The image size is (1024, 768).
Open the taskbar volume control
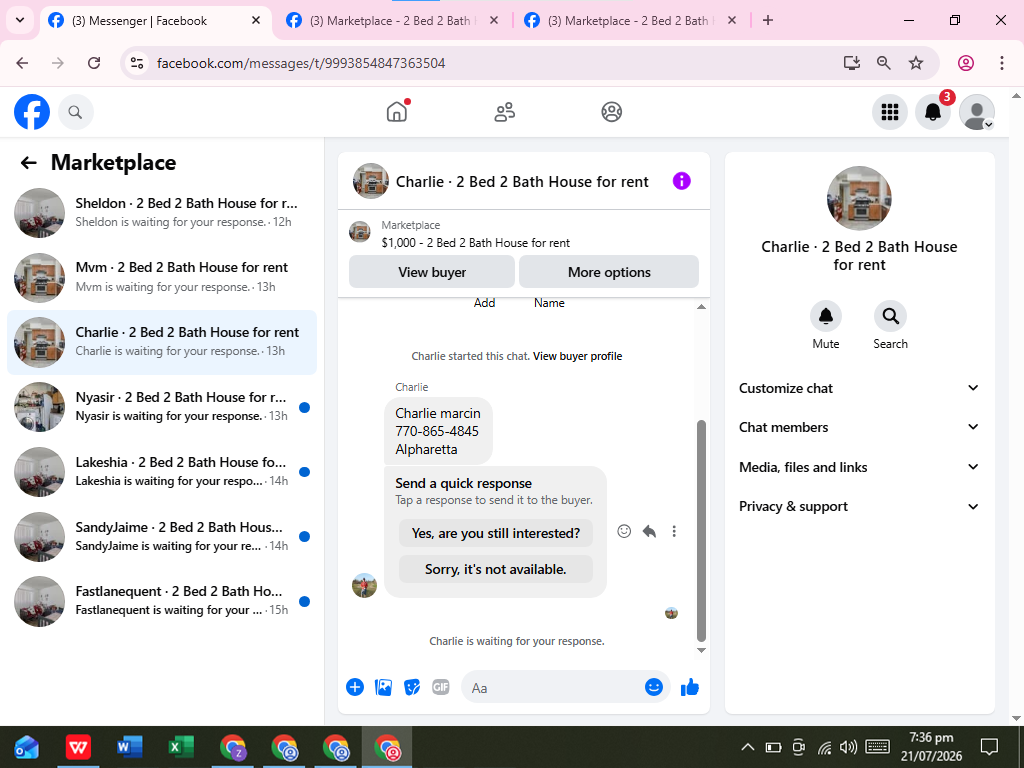(x=848, y=747)
